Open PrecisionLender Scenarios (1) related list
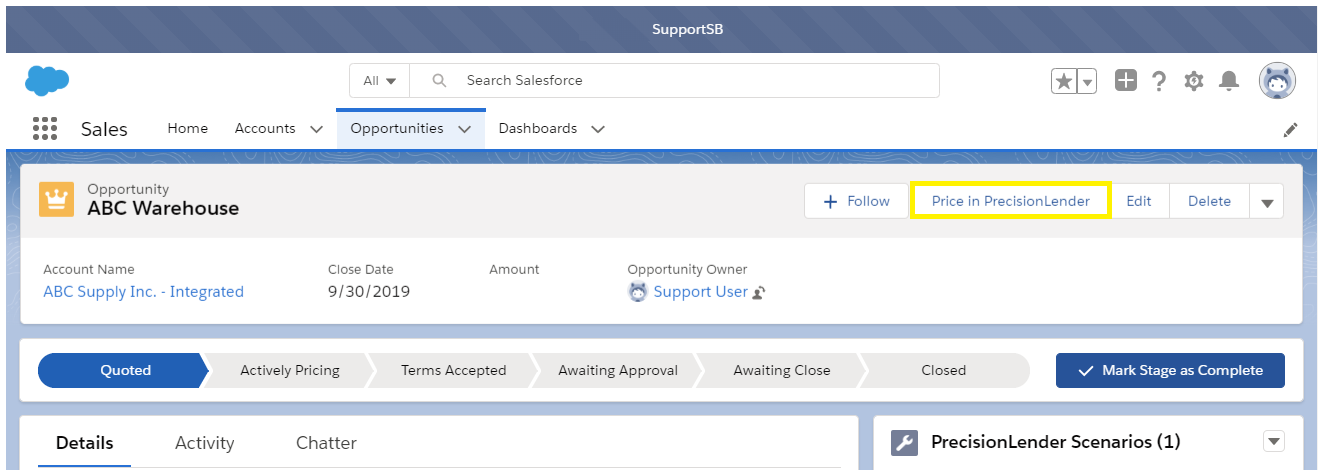The image size is (1322, 475). pyautogui.click(x=1056, y=442)
